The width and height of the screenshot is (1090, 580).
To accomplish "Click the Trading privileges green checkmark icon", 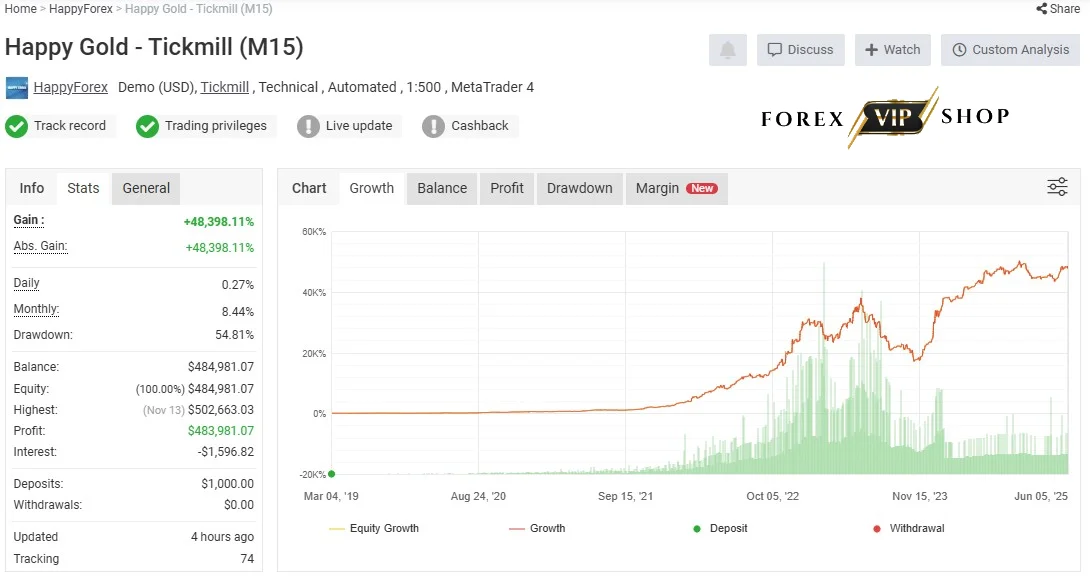I will coord(147,127).
